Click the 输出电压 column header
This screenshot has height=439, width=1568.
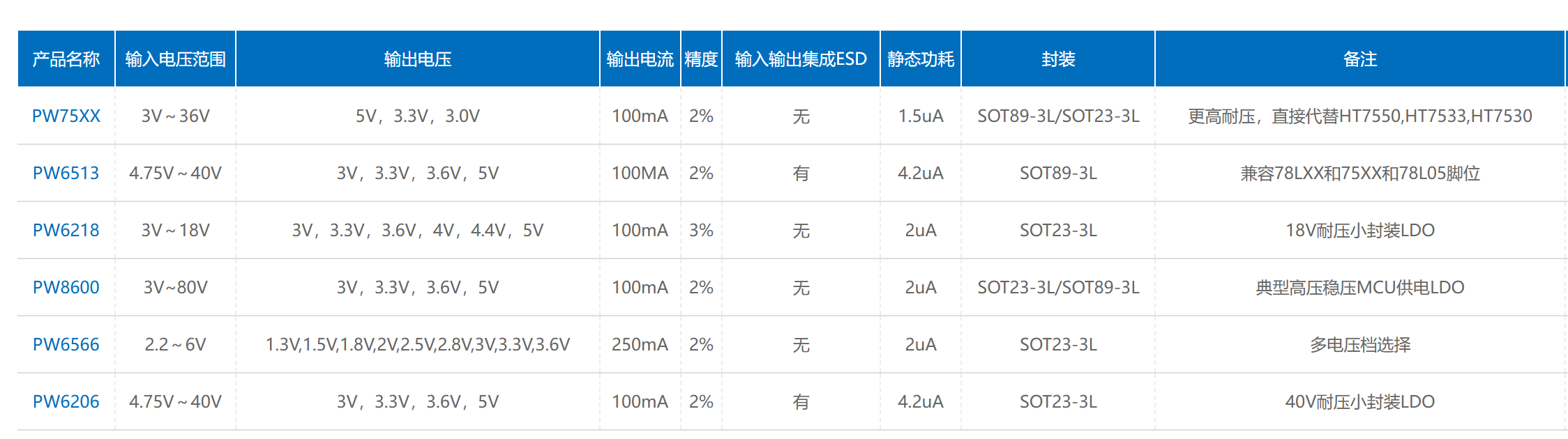tap(418, 59)
